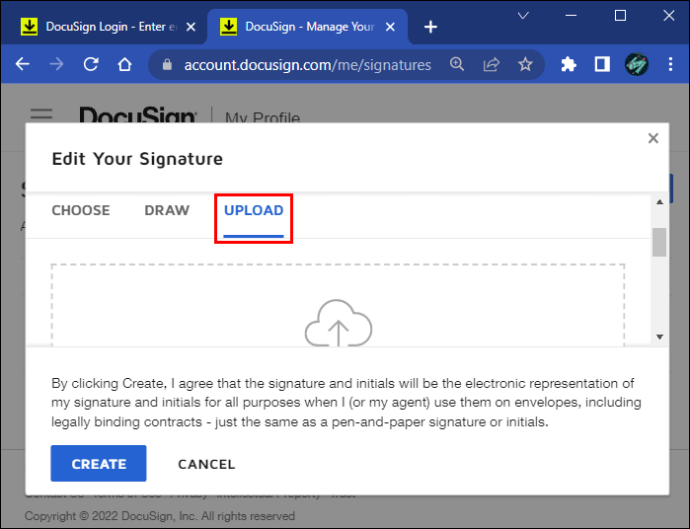
Task: Click the address bar URL
Action: [308, 65]
